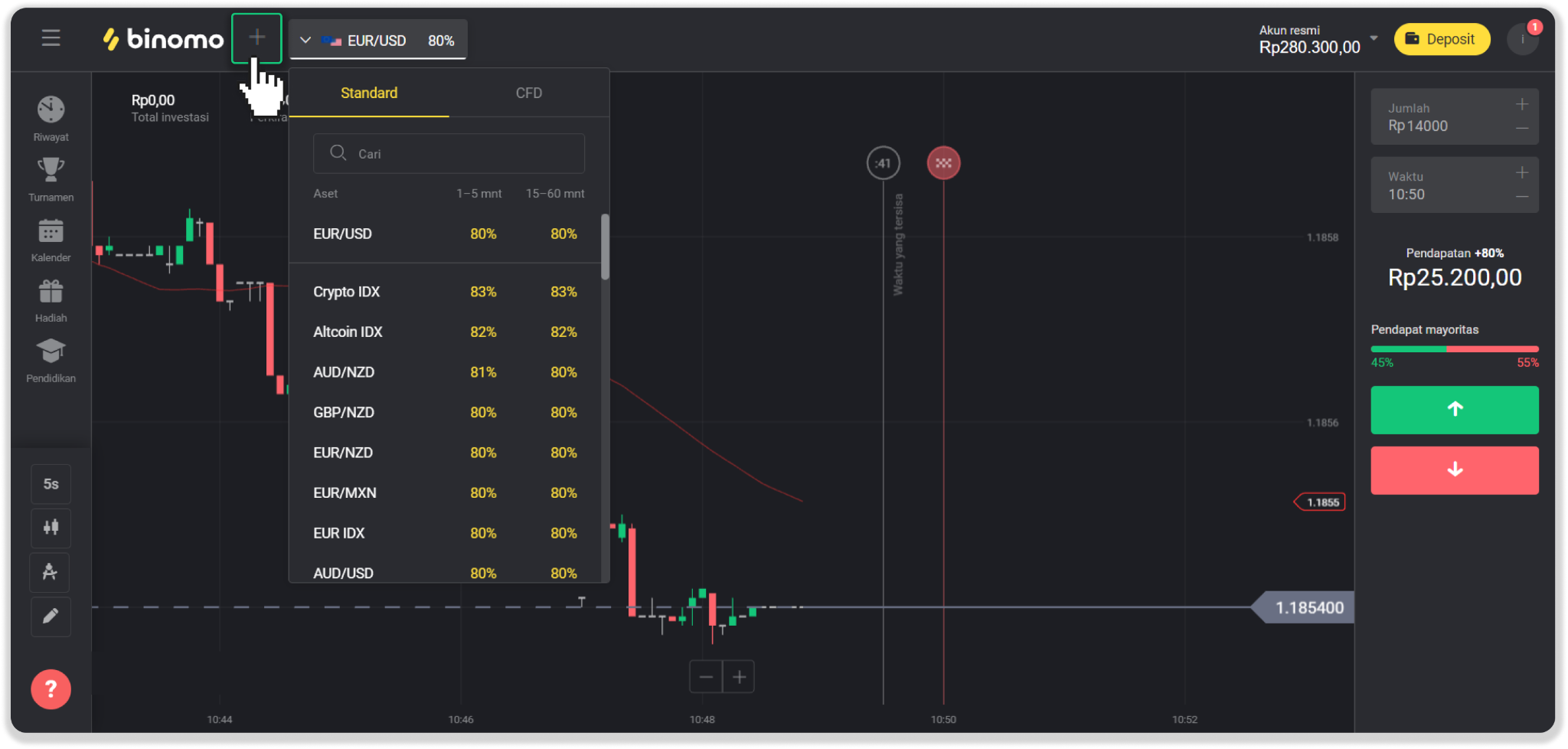Click the asset list scrollbar

pyautogui.click(x=606, y=247)
